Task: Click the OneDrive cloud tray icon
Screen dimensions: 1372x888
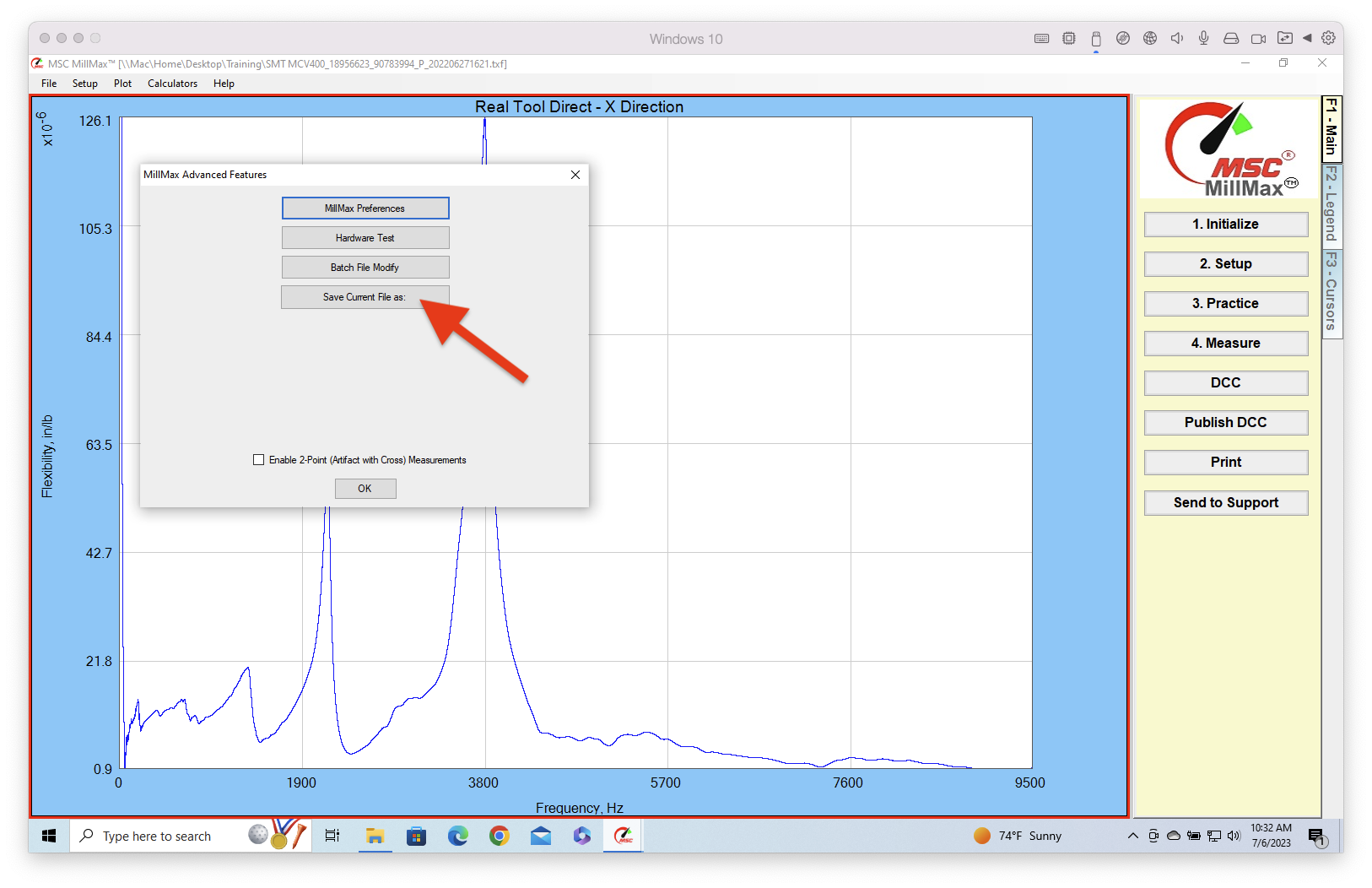Action: [1174, 837]
